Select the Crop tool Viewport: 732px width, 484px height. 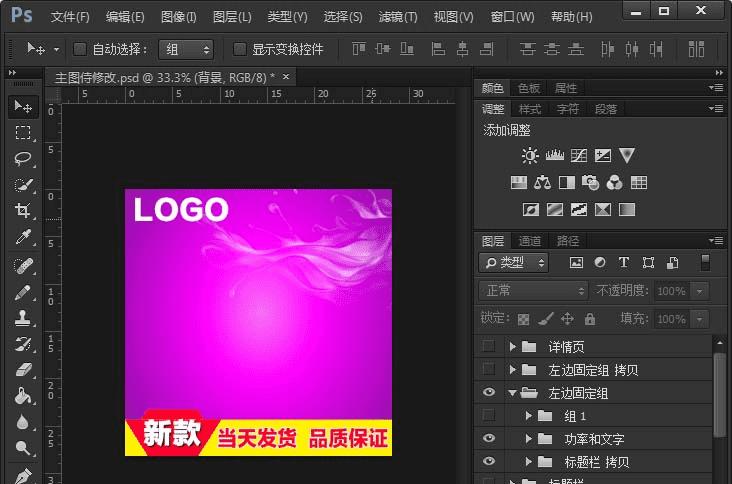coord(22,210)
